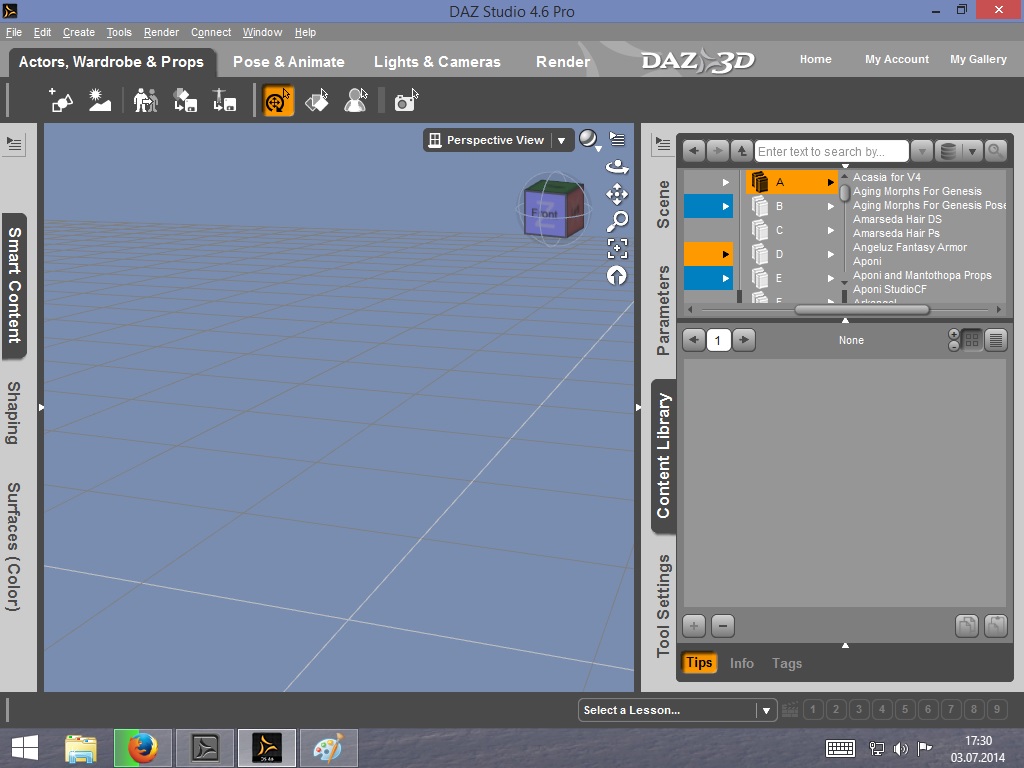Select 'Amarseda Hair Ps' entry
This screenshot has height=768, width=1024.
(896, 233)
